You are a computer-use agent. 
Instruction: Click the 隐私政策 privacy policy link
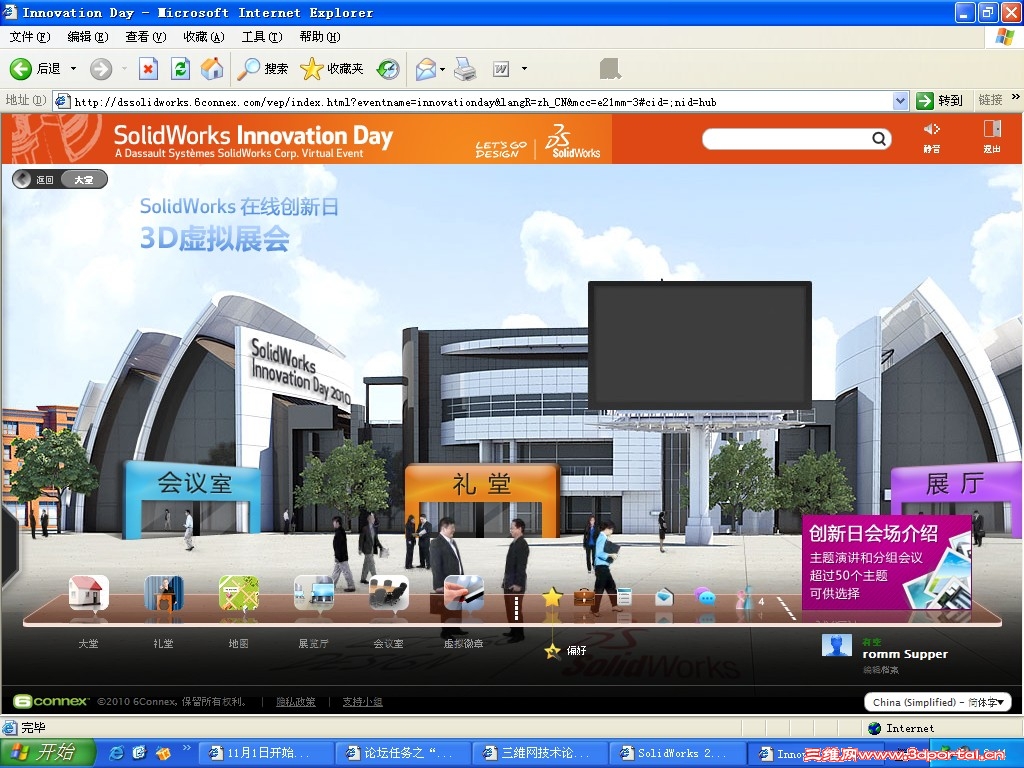(x=295, y=701)
